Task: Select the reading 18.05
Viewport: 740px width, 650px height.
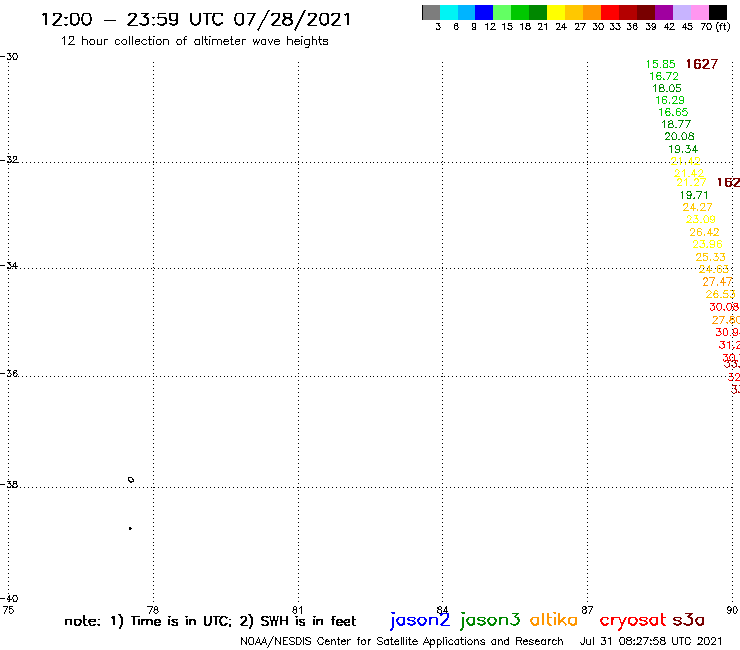Action: [x=666, y=88]
